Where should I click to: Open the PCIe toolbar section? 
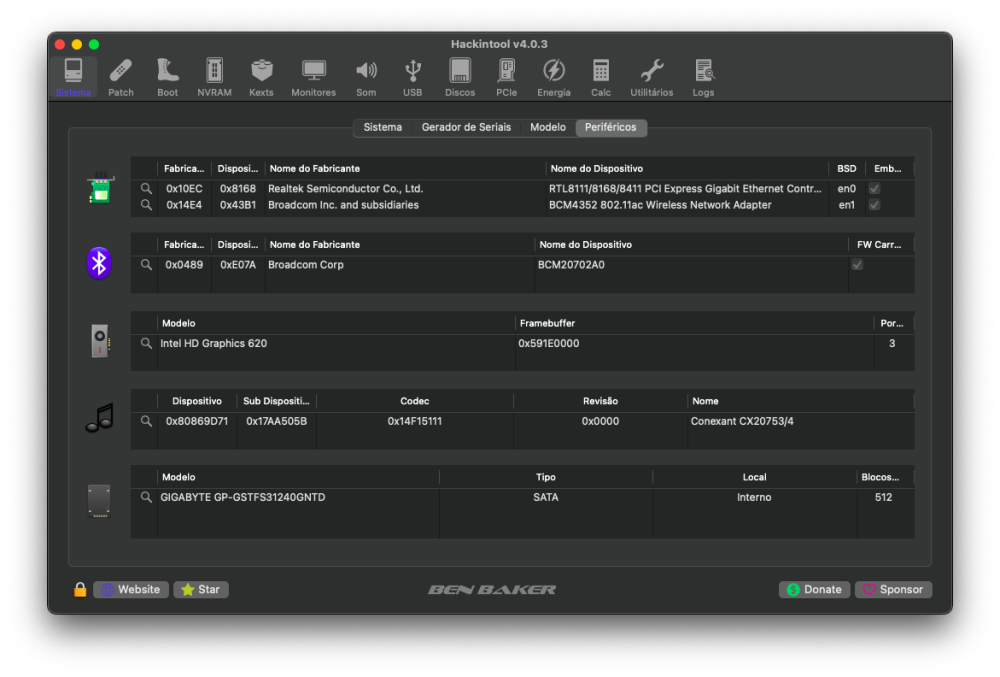pyautogui.click(x=506, y=77)
